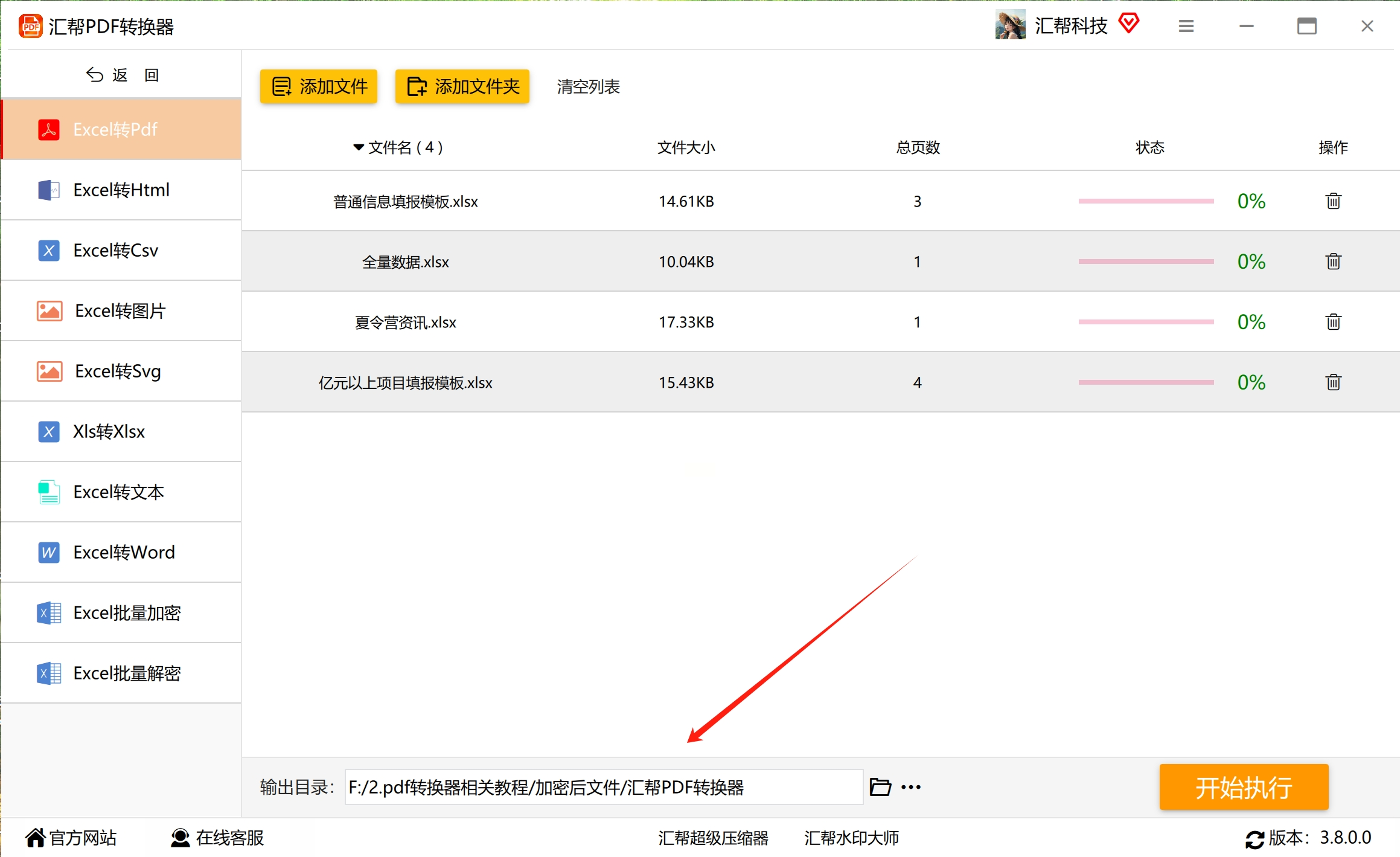Screen dimensions: 1400x857
Task: Click the 0% status of 亿元以上项目填报模板.xlsx
Action: click(1251, 382)
